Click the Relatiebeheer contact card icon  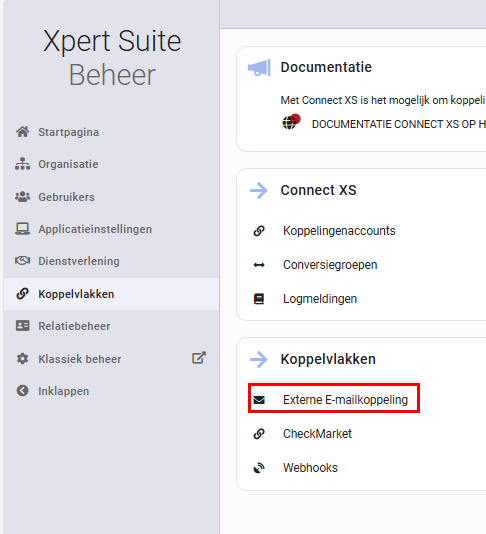click(x=22, y=326)
